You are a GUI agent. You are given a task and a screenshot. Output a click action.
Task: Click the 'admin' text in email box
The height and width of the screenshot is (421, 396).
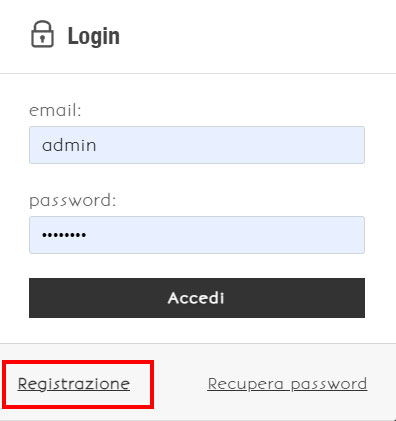tap(69, 145)
